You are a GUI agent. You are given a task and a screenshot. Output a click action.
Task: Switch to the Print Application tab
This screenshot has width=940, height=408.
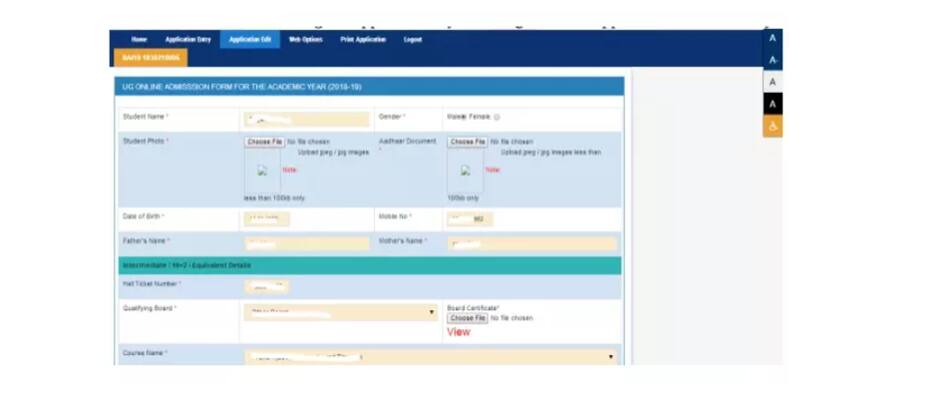[x=363, y=39]
